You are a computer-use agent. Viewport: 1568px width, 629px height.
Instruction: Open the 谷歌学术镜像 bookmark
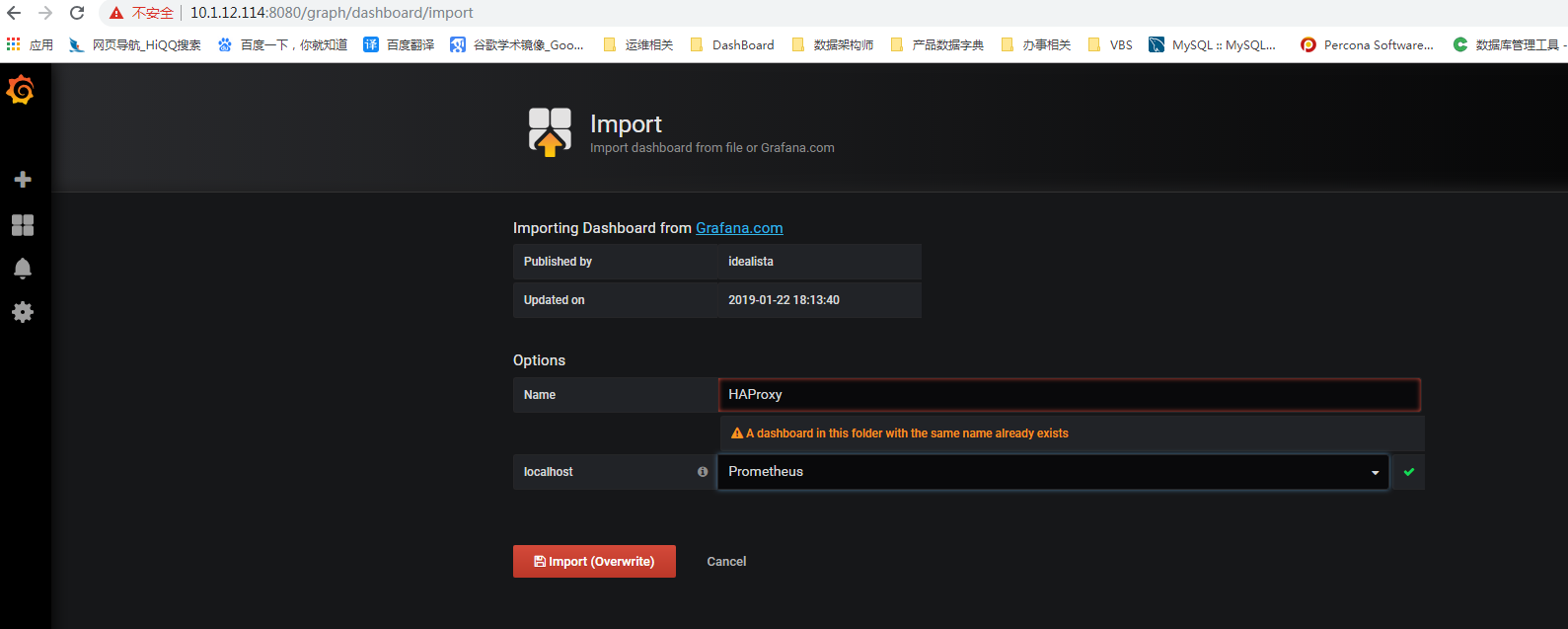point(517,44)
